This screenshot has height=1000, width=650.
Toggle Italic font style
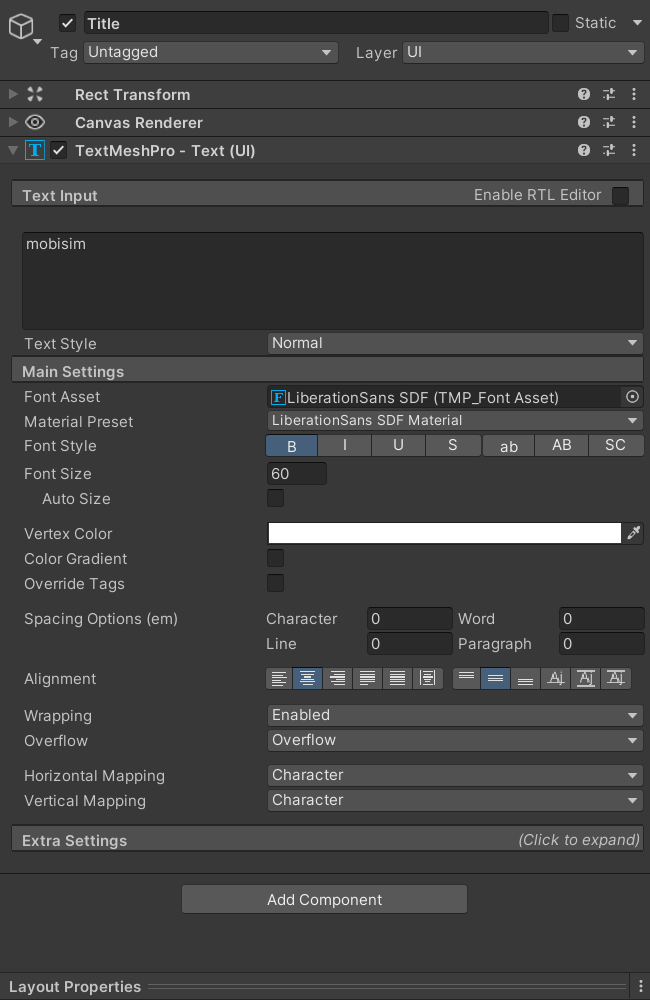point(344,445)
